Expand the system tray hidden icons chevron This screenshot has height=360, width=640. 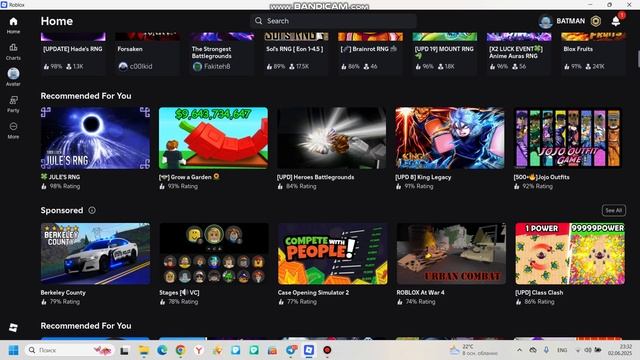click(519, 350)
